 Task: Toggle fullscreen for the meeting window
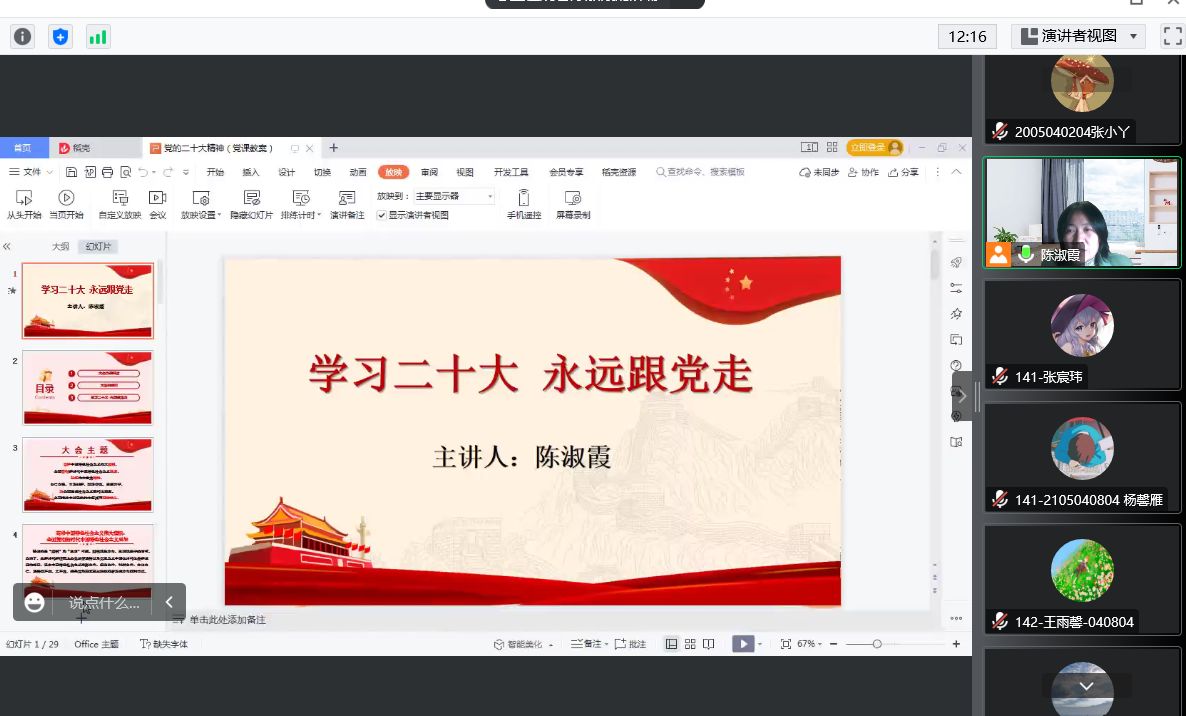(x=1172, y=37)
